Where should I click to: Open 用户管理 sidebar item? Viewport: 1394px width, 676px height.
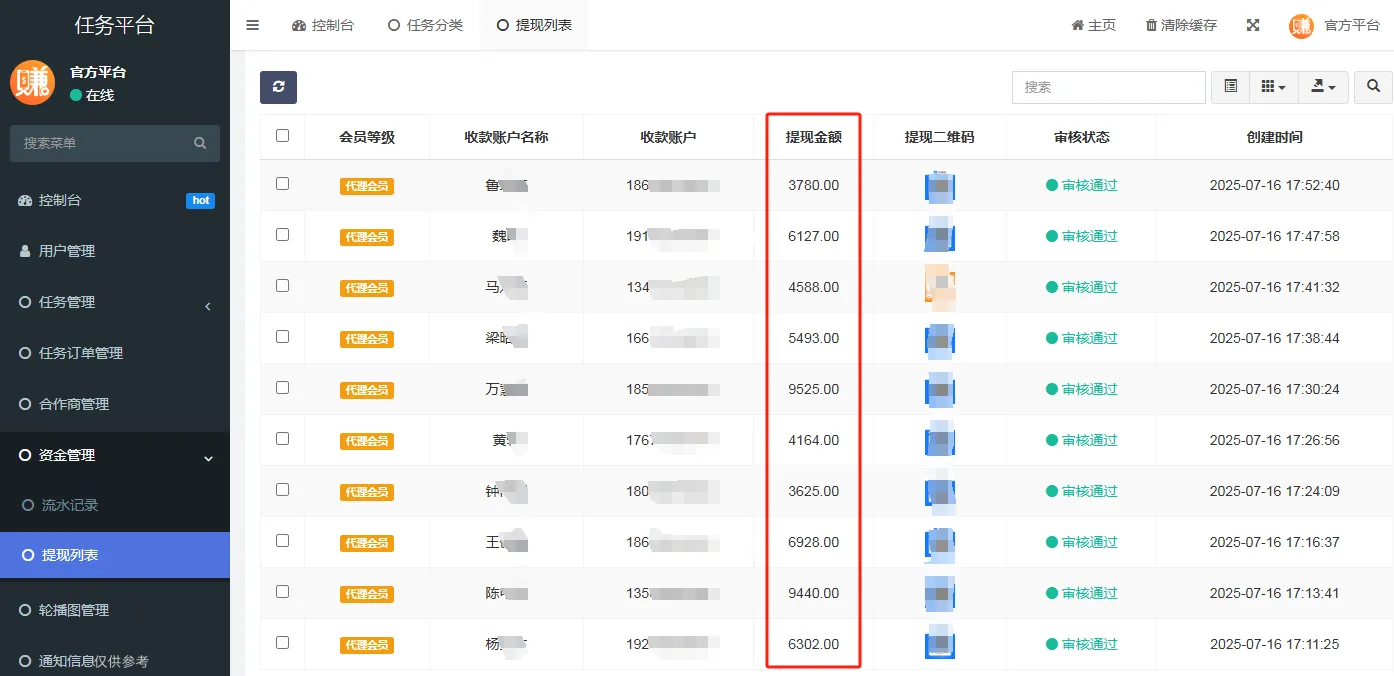[115, 251]
